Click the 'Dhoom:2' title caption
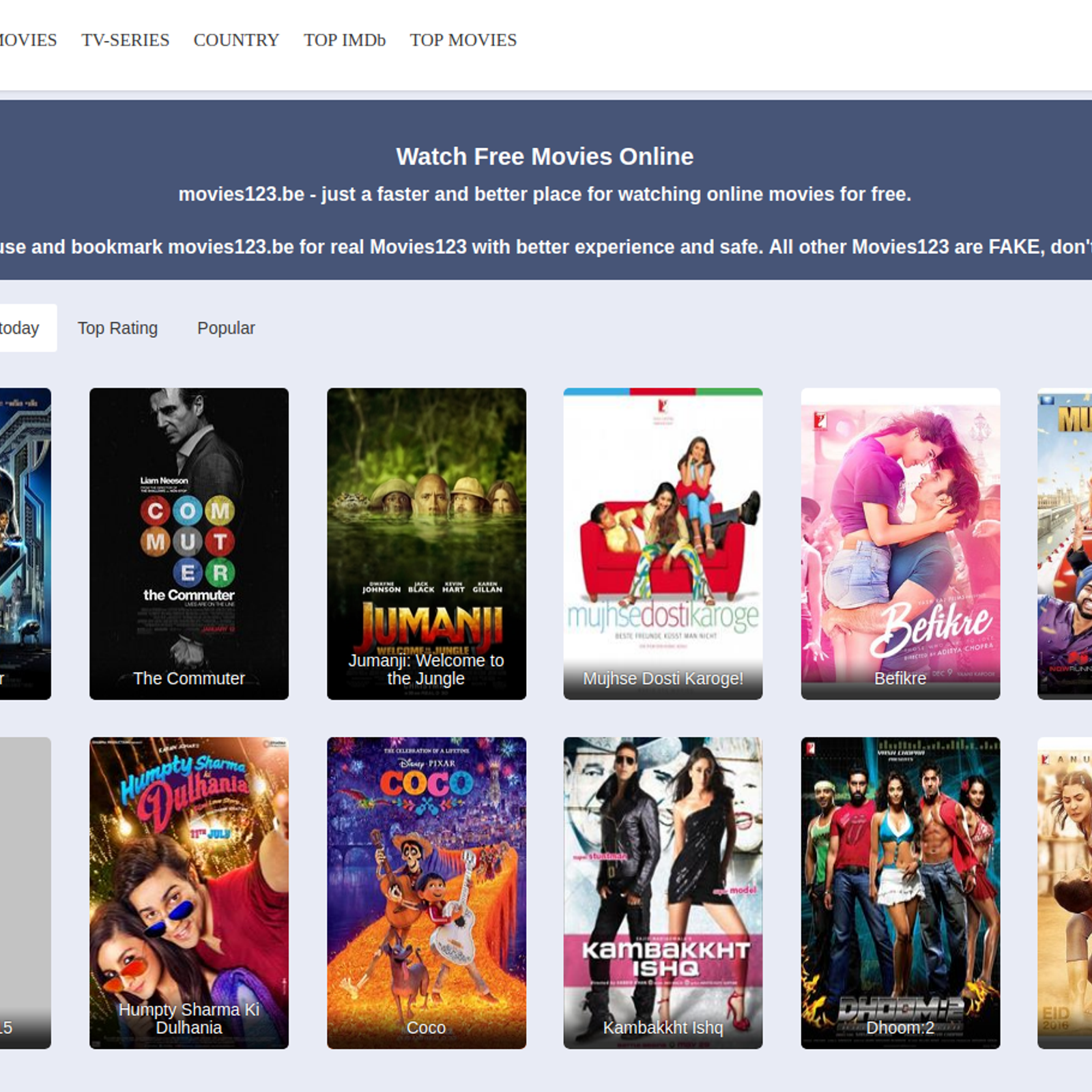Screen dimensions: 1092x1092 (x=900, y=1028)
